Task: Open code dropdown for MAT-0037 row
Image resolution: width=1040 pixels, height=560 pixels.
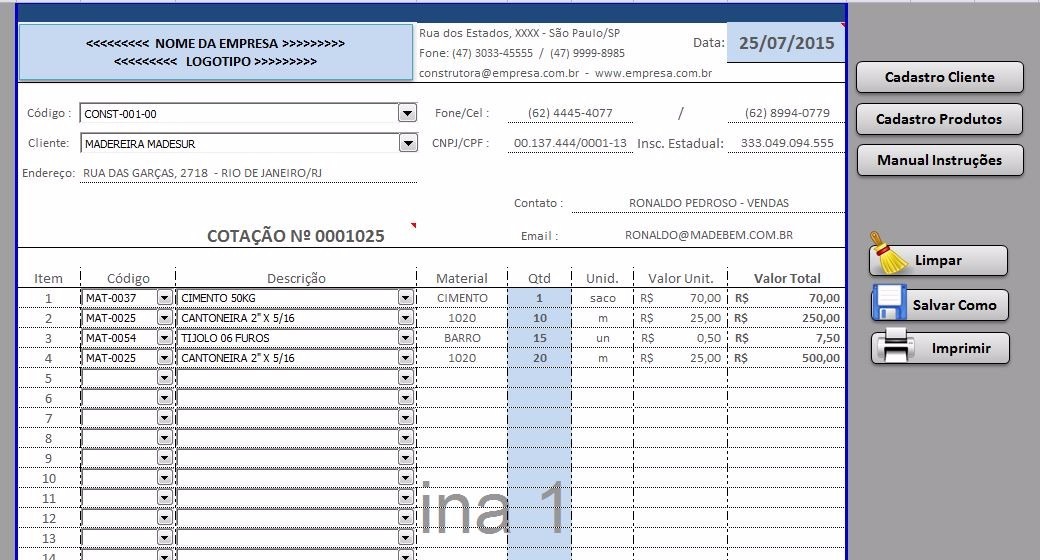Action: coord(164,298)
